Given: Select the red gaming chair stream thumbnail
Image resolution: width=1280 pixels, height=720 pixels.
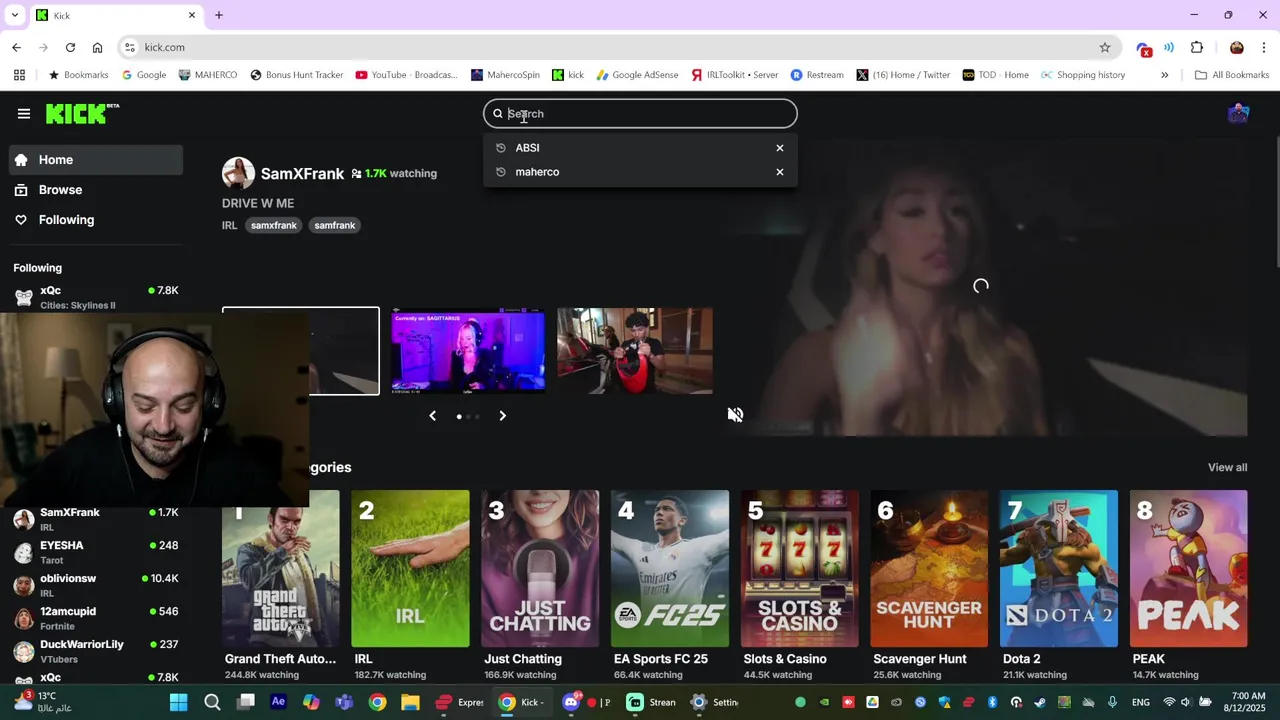Looking at the screenshot, I should click(x=635, y=351).
